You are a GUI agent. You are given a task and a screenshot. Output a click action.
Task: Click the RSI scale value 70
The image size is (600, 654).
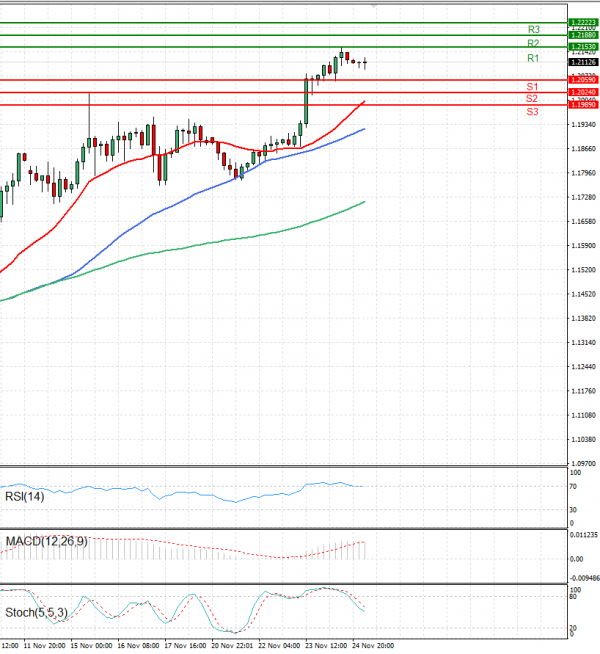click(573, 487)
